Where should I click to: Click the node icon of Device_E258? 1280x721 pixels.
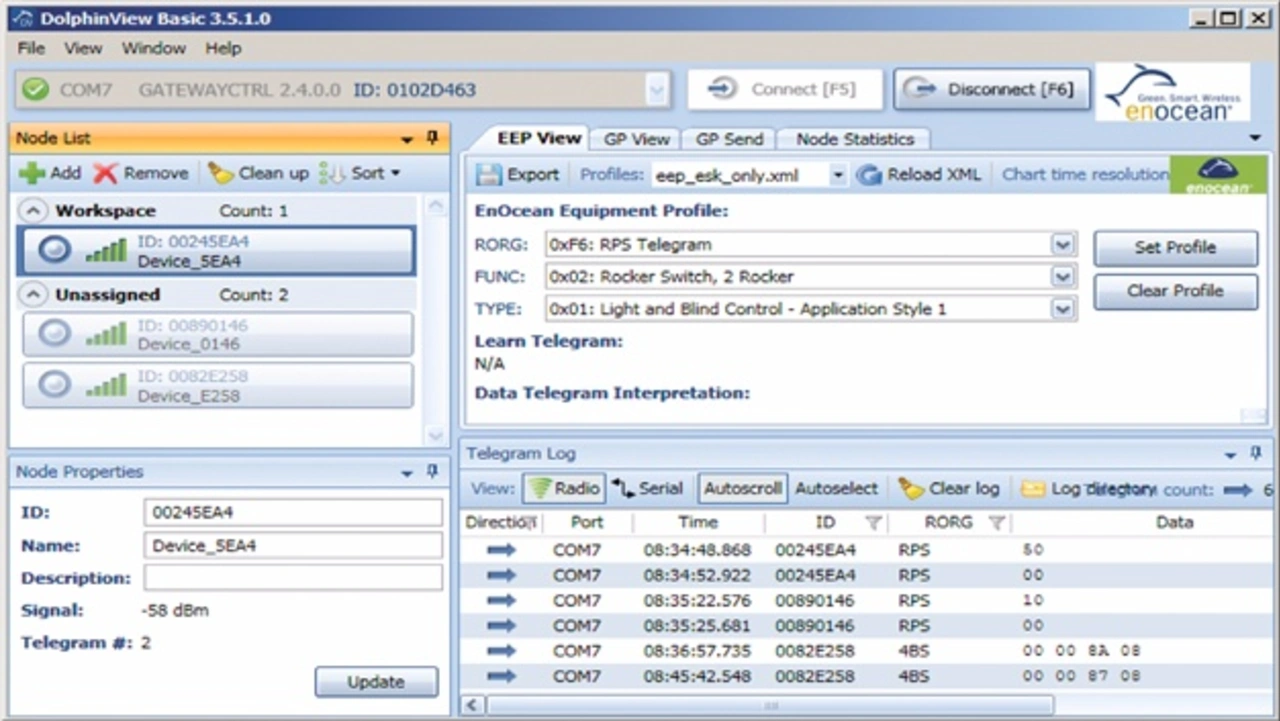[x=55, y=385]
